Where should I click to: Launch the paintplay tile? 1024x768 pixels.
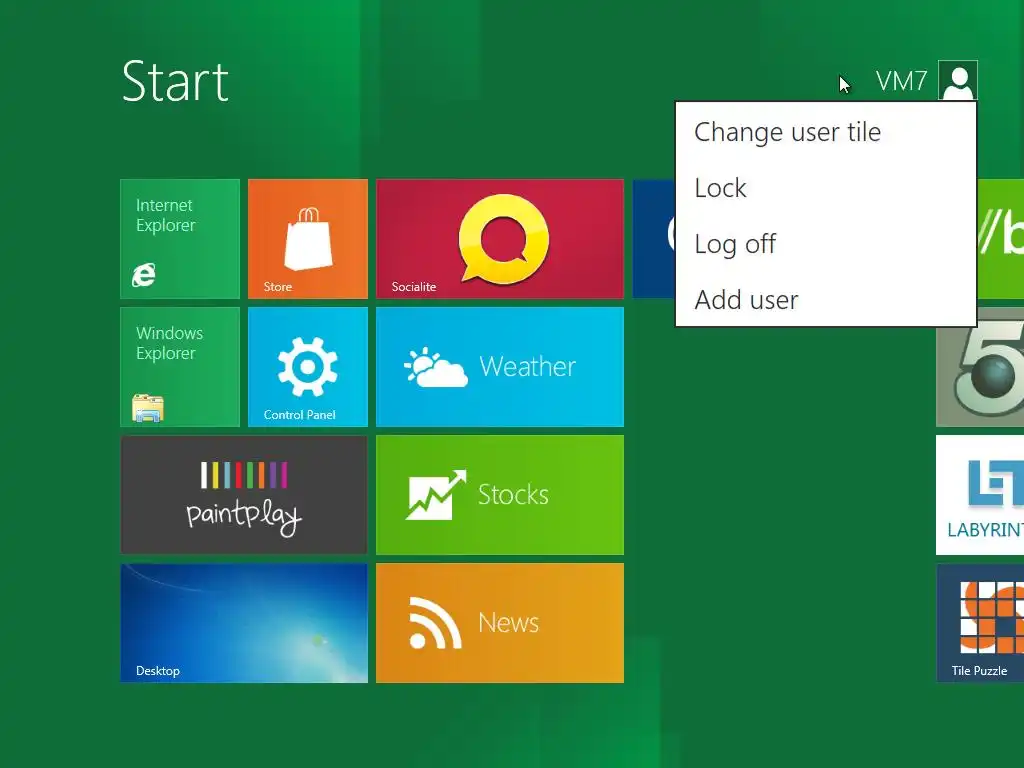pyautogui.click(x=244, y=495)
